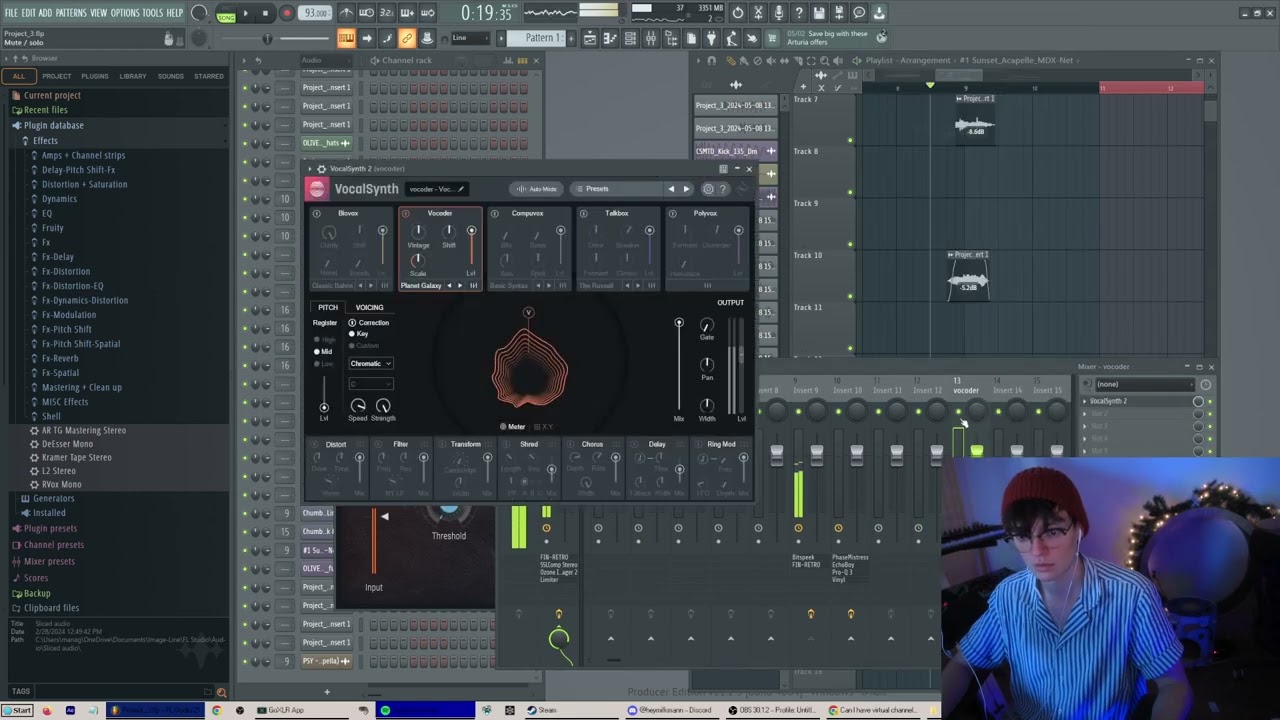Toggle the Song/Pattern mode button
The image size is (1280, 720).
pyautogui.click(x=226, y=13)
